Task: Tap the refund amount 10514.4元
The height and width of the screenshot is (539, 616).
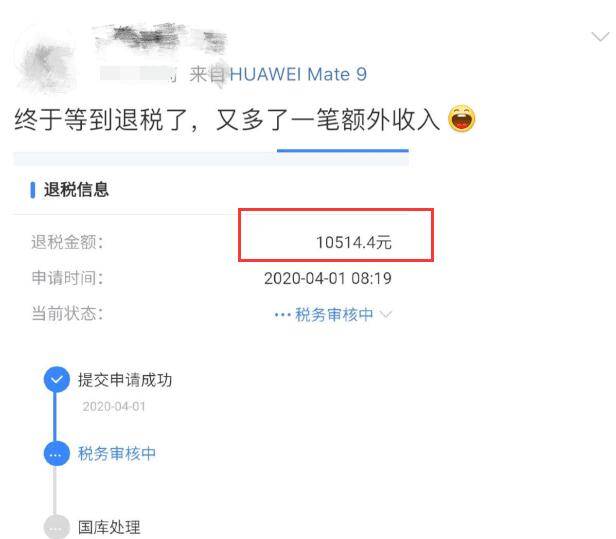Action: tap(354, 242)
